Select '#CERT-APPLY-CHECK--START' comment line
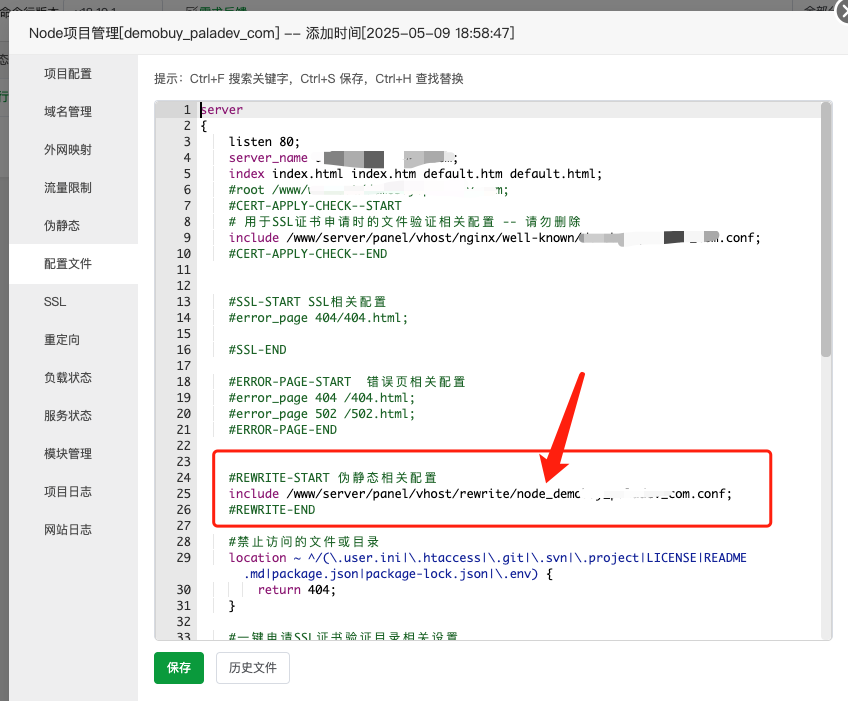This screenshot has height=701, width=848. (x=315, y=206)
